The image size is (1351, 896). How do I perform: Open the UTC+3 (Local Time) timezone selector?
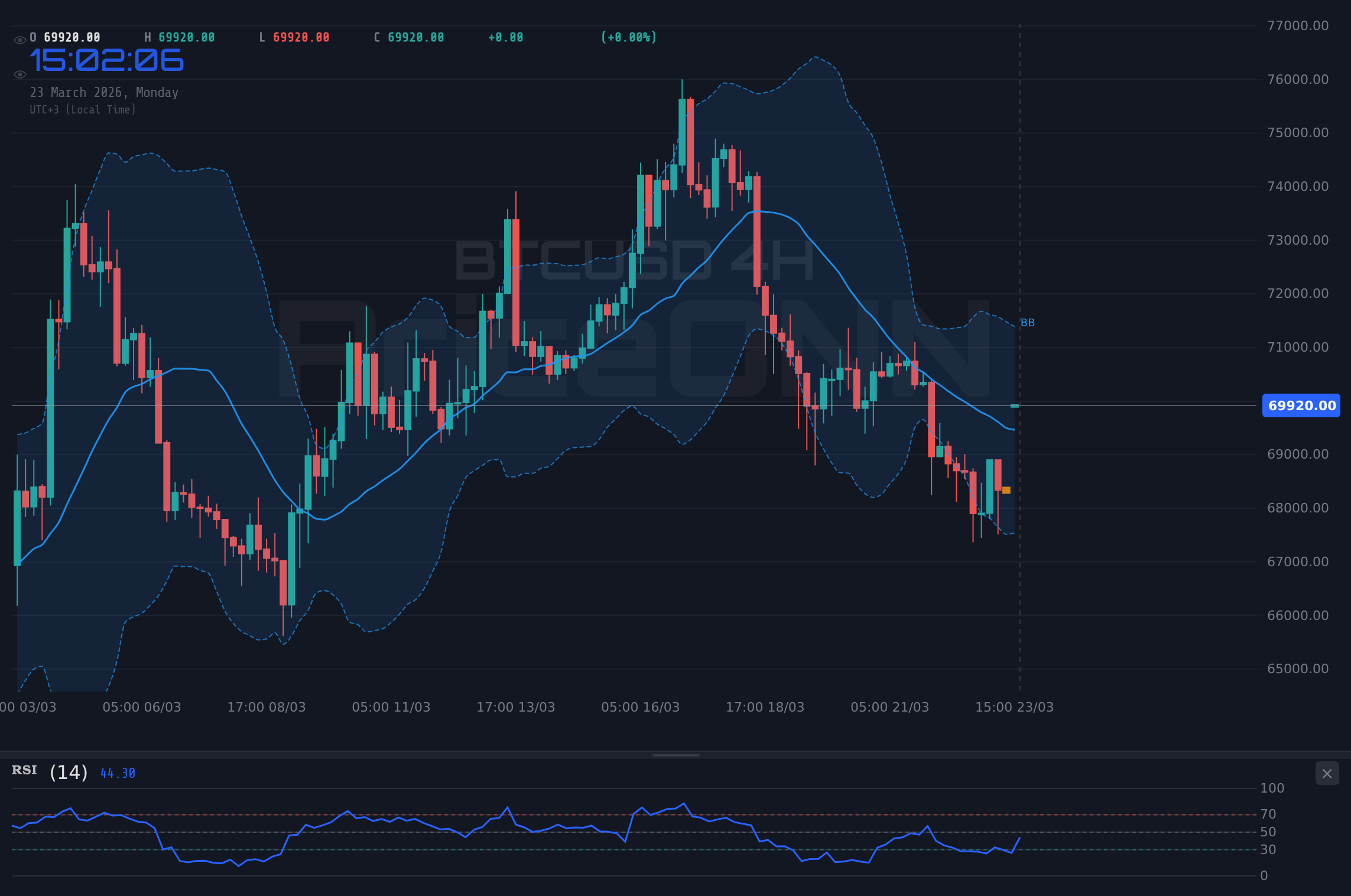click(83, 109)
